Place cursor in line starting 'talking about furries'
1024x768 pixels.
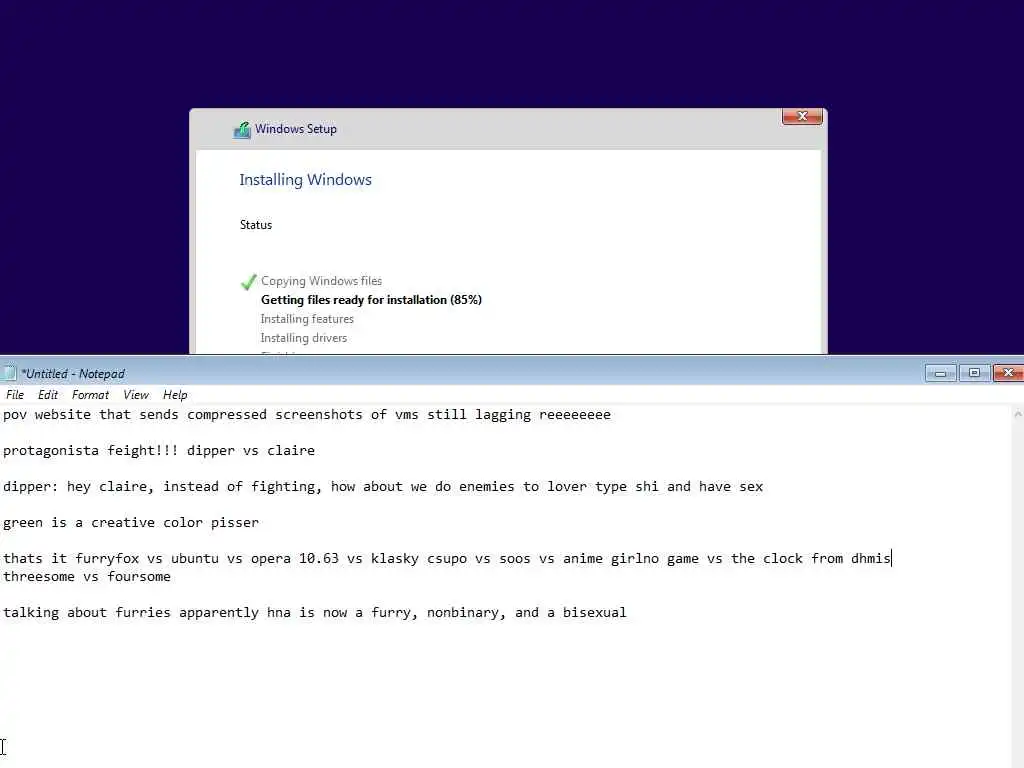click(314, 613)
